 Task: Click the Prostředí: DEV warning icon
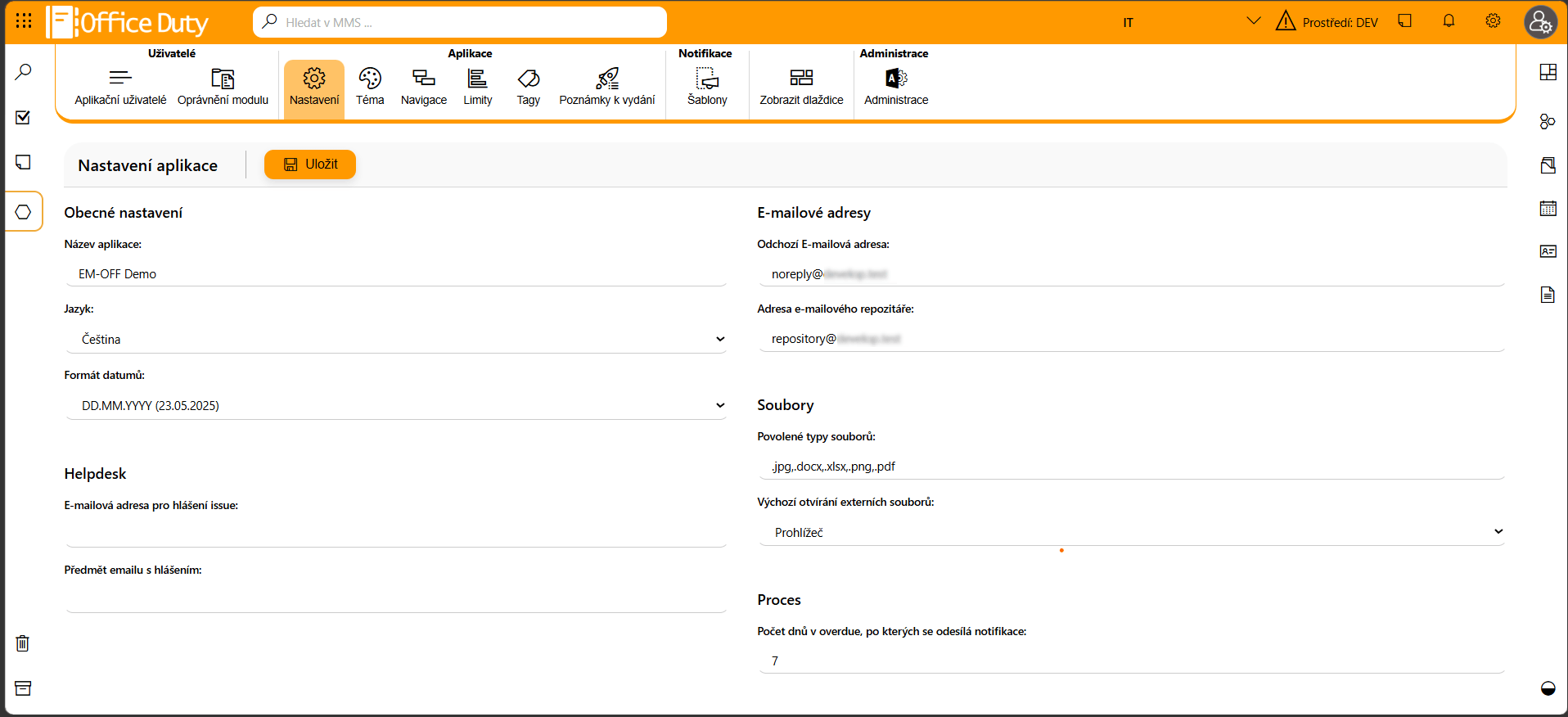point(1286,21)
